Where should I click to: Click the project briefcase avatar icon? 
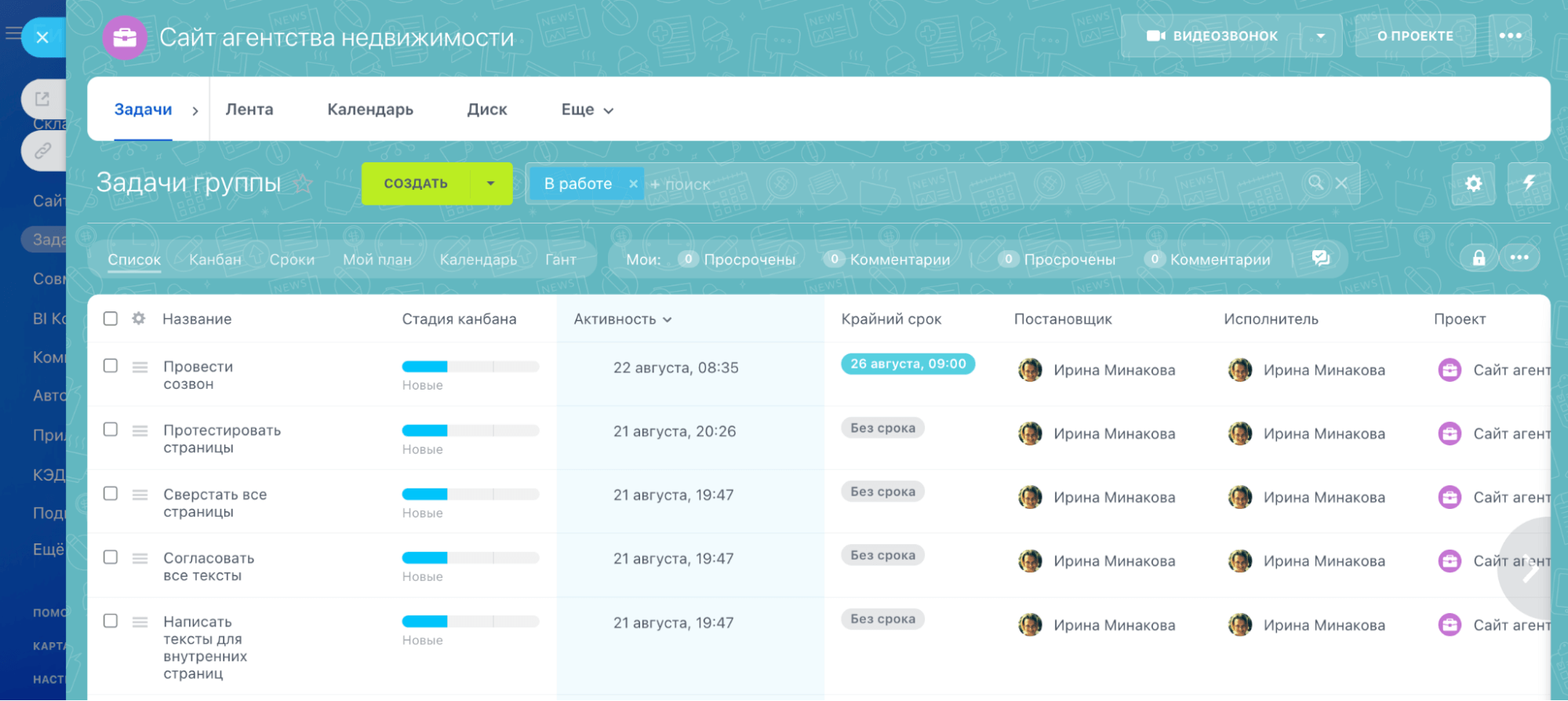click(125, 37)
